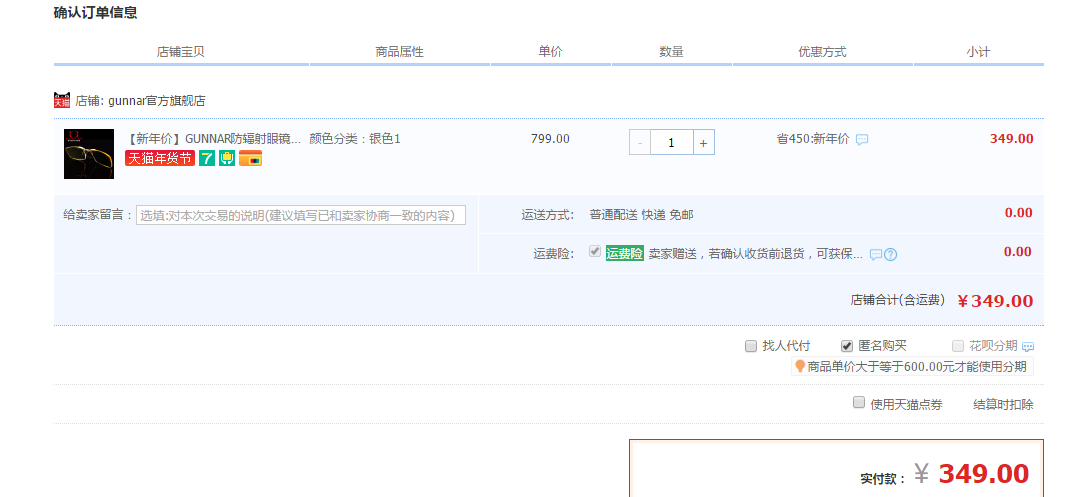Viewport: 1082px width, 497px height.
Task: Click the 小计 column header
Action: point(978,52)
